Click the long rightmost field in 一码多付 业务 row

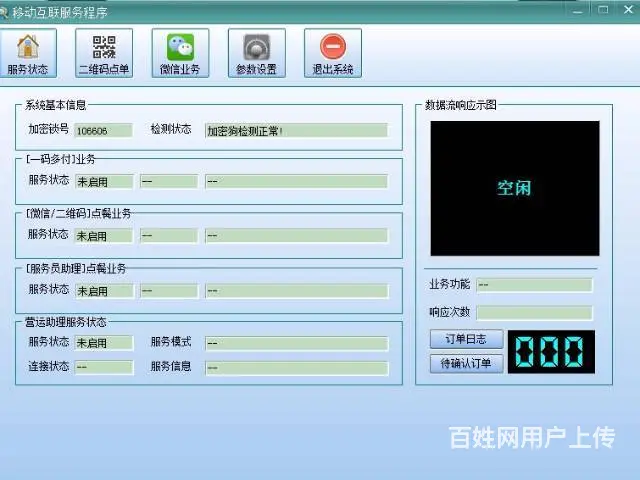coord(296,182)
